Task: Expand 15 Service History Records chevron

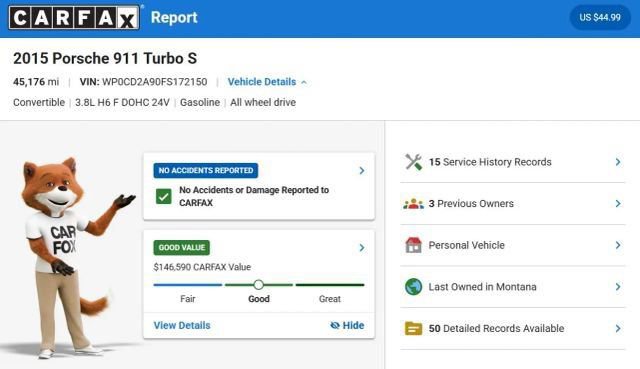Action: pos(618,162)
